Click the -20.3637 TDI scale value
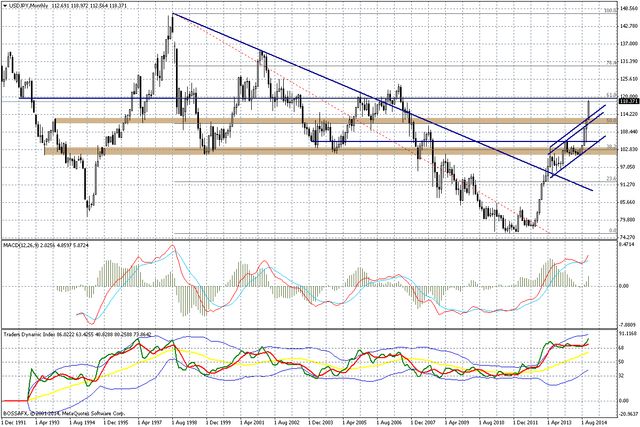 click(629, 414)
